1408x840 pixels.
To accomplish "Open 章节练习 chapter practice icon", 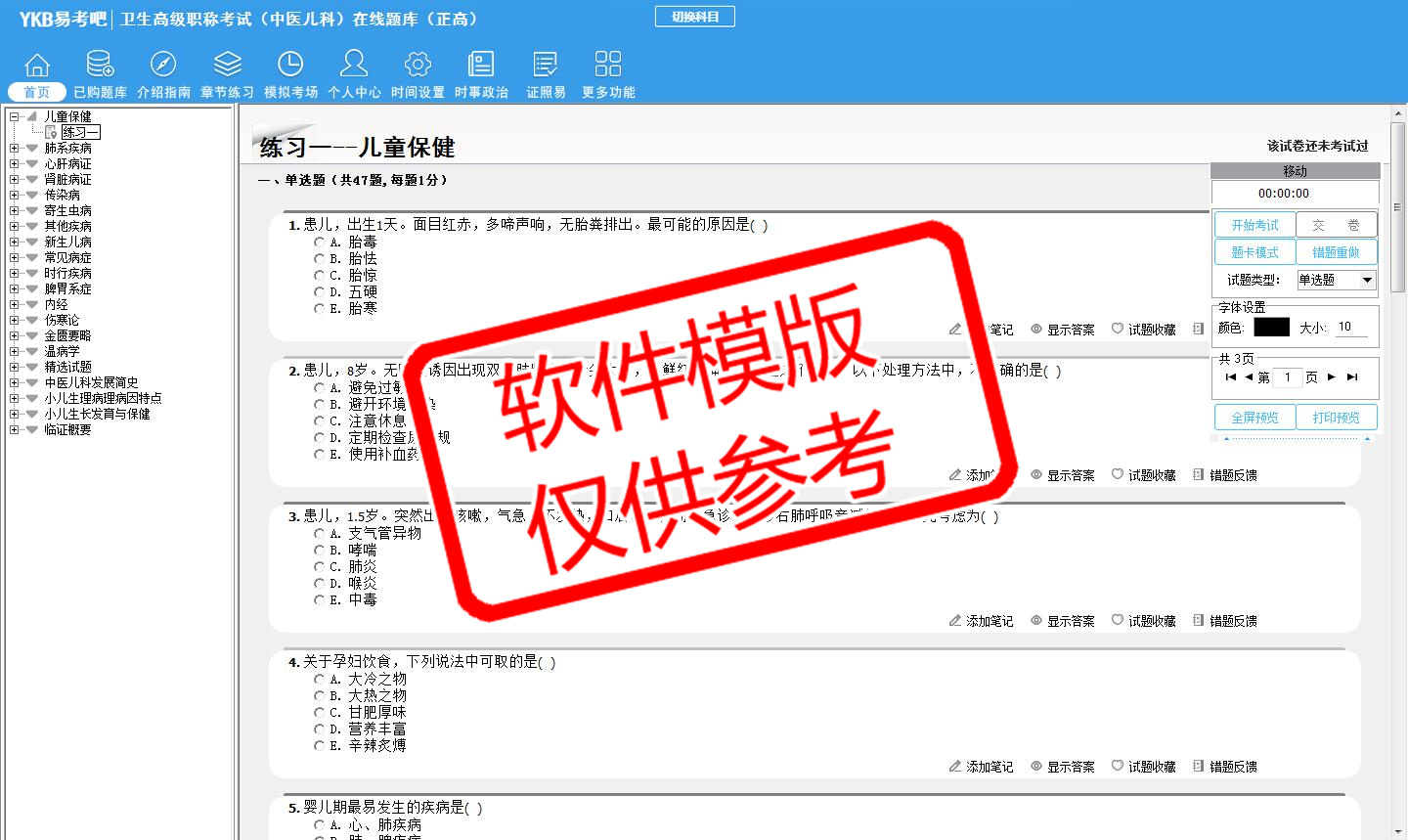I will point(227,66).
